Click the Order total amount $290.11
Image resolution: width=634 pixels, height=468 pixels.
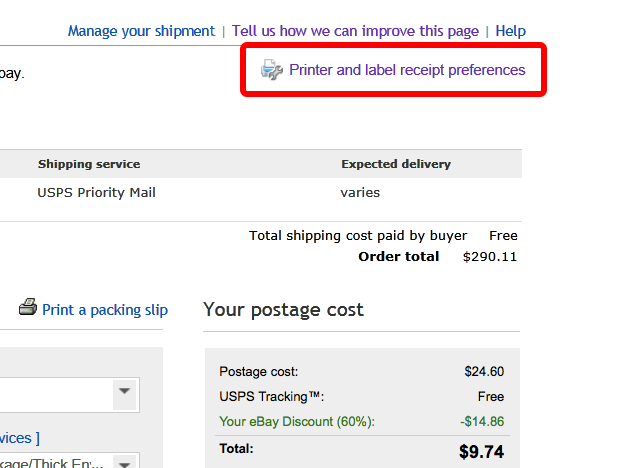[490, 256]
